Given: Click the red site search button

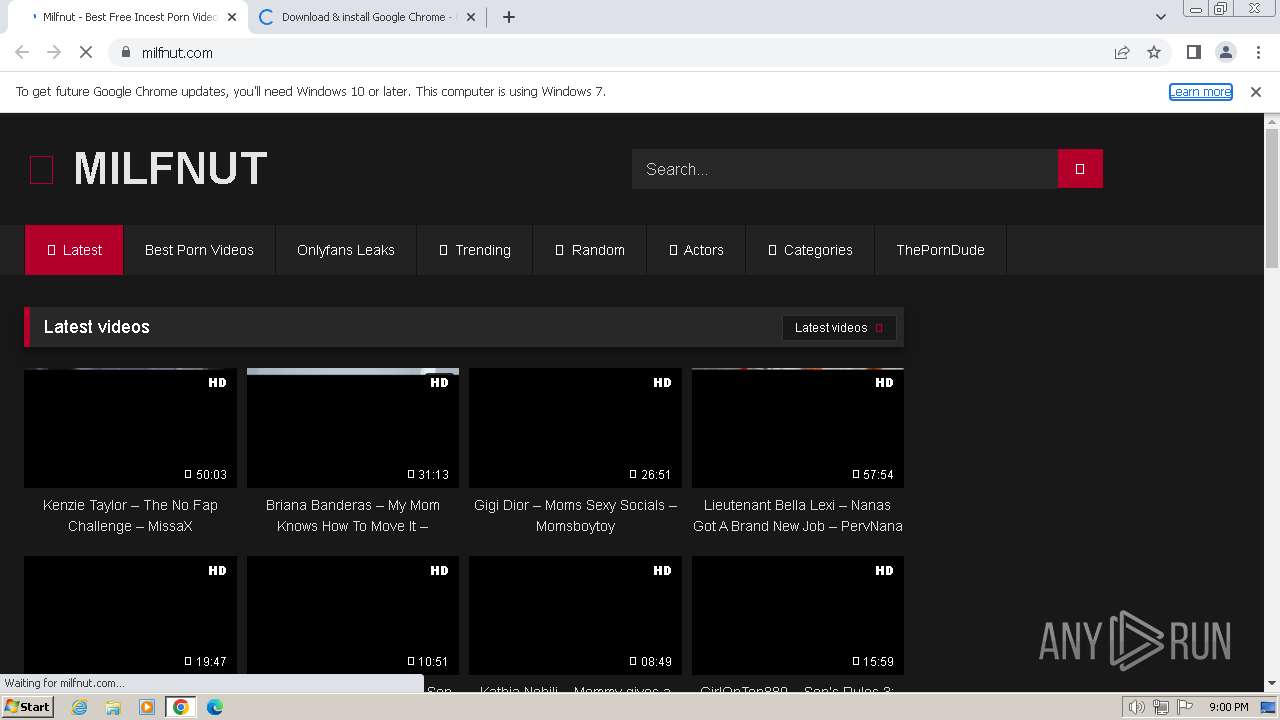Looking at the screenshot, I should pos(1080,169).
